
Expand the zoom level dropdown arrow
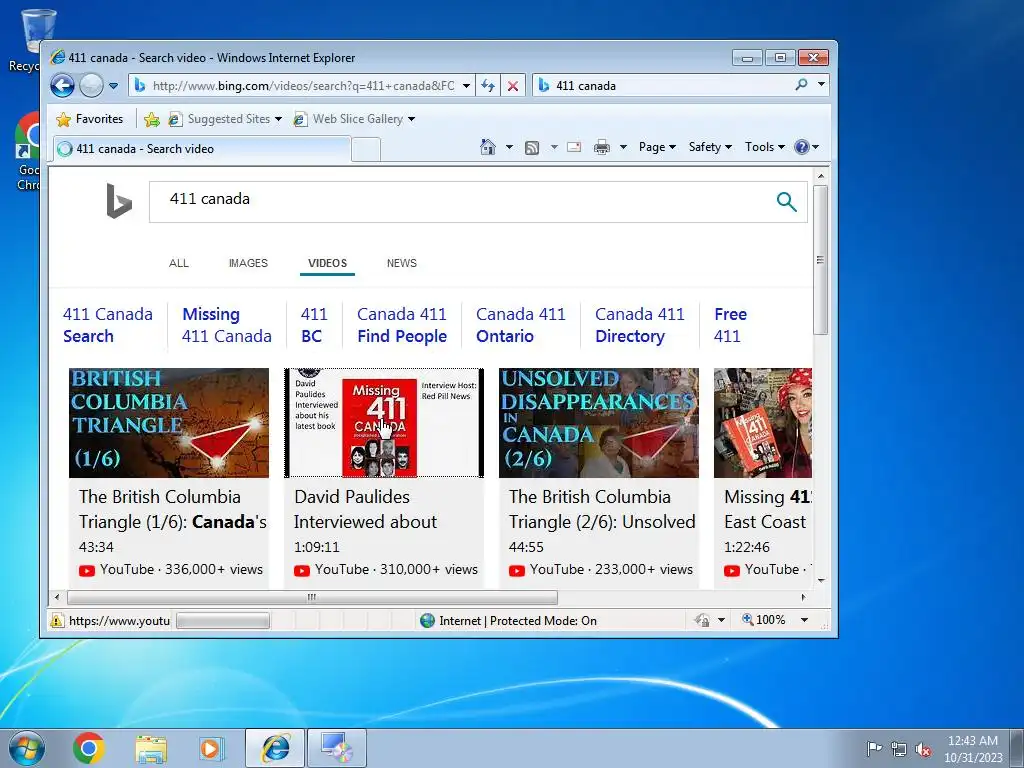[x=805, y=620]
